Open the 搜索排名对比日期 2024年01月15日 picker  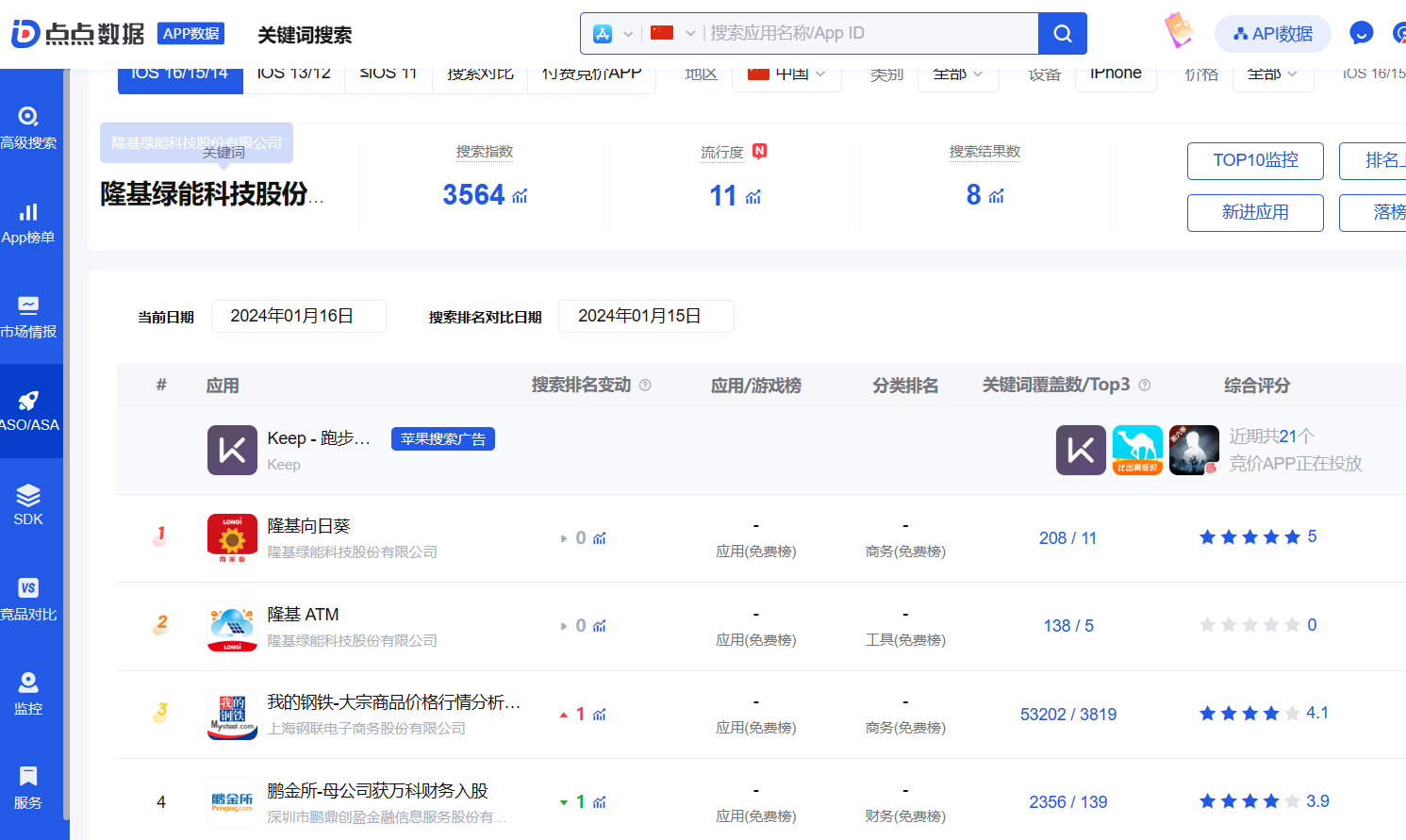coord(646,317)
